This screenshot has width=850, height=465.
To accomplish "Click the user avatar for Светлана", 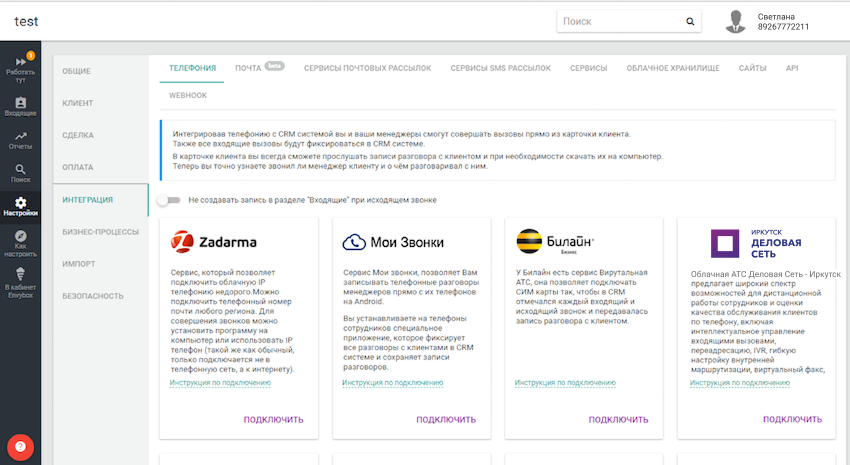I will (736, 21).
